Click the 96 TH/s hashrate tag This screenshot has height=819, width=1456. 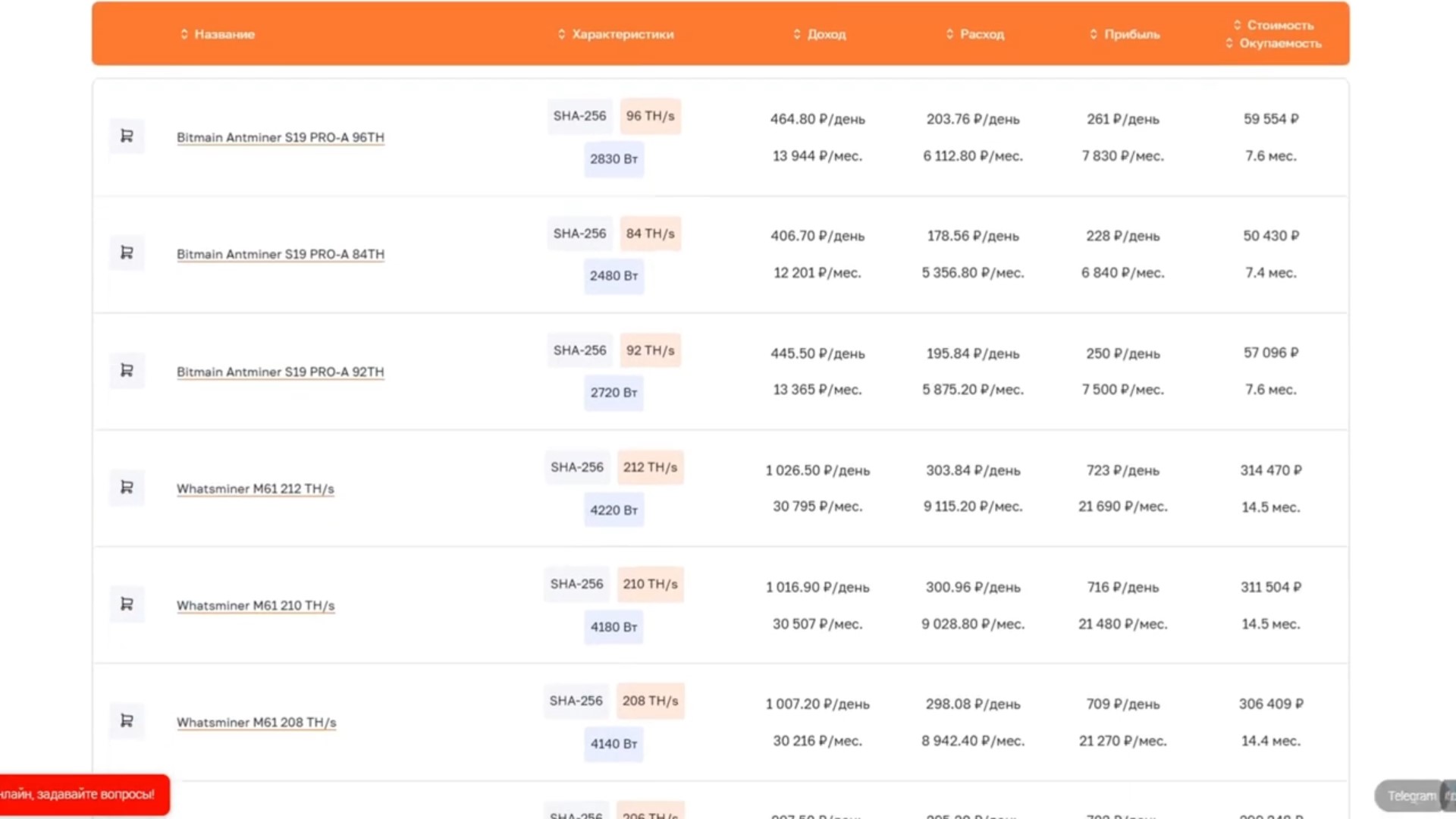point(650,116)
